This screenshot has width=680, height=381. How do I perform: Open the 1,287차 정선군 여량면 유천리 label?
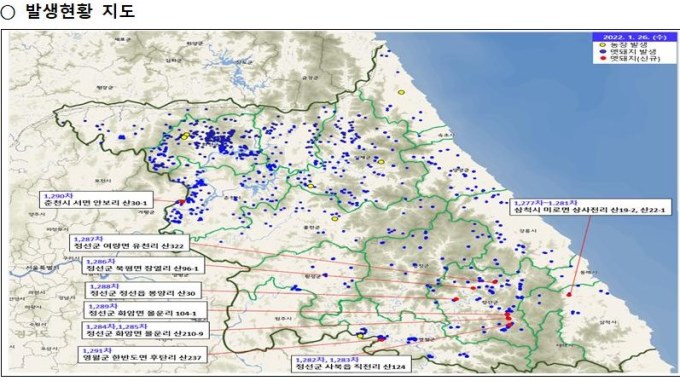tap(129, 243)
